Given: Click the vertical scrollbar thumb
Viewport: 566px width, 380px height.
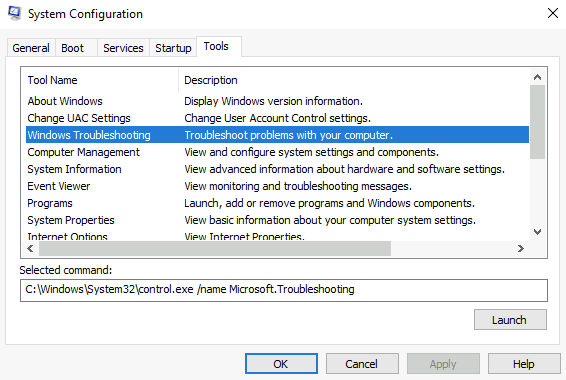Looking at the screenshot, I should (537, 122).
